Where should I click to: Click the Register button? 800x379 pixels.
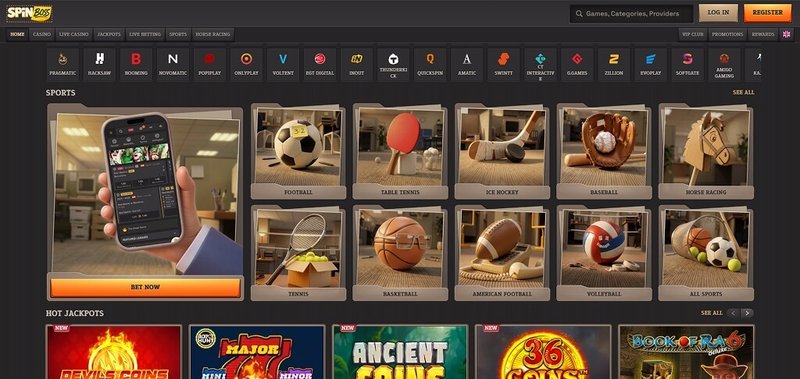[x=767, y=13]
